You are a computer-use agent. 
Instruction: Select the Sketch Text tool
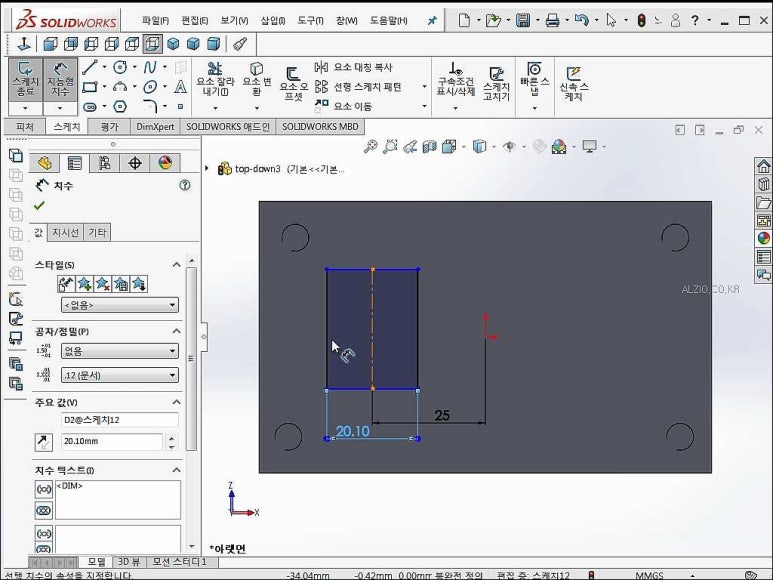coord(180,87)
